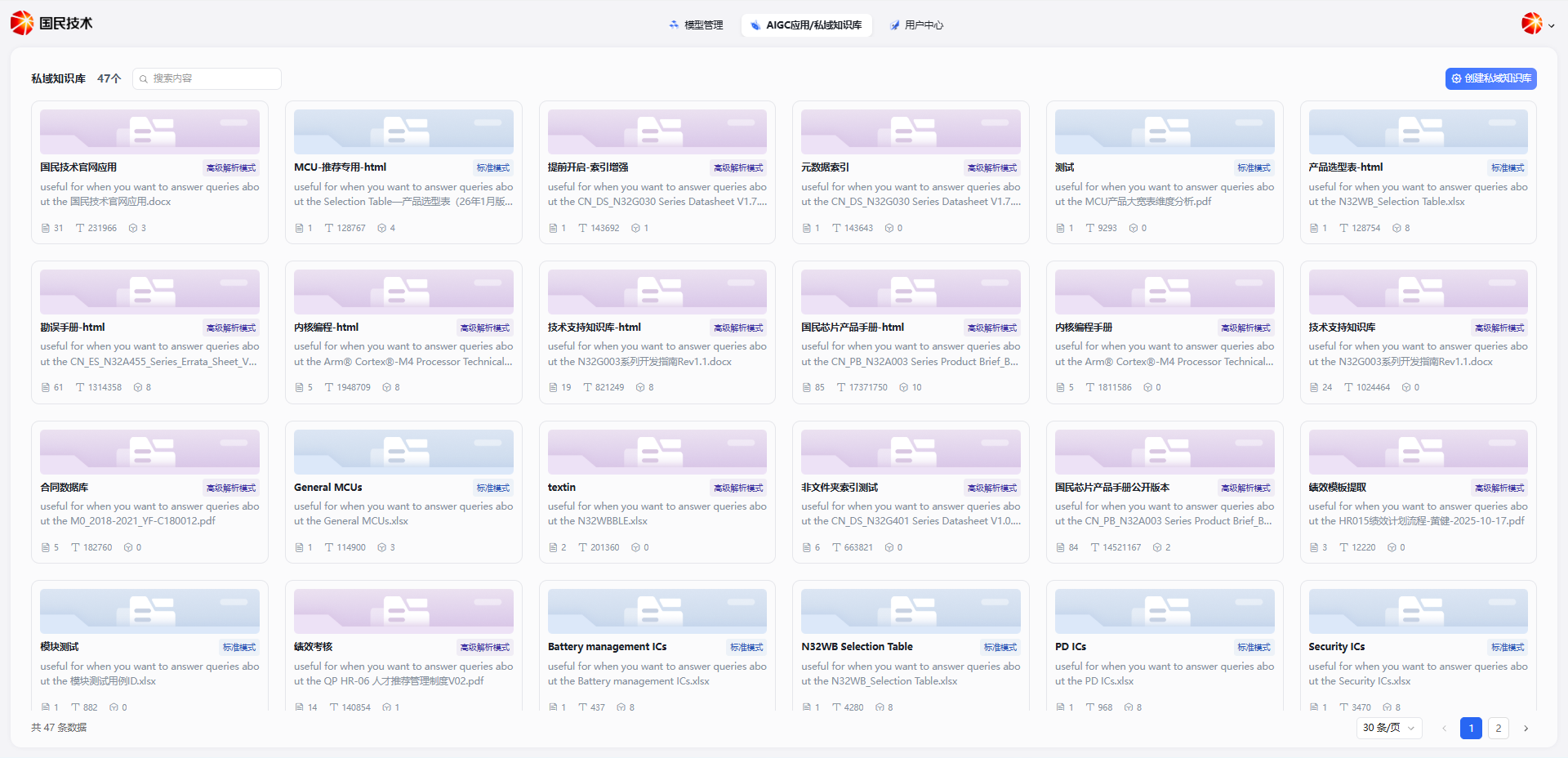Screen dimensions: 1568x758
Task: Click app count icon on 提前开启-索引增强 card
Action: [635, 228]
